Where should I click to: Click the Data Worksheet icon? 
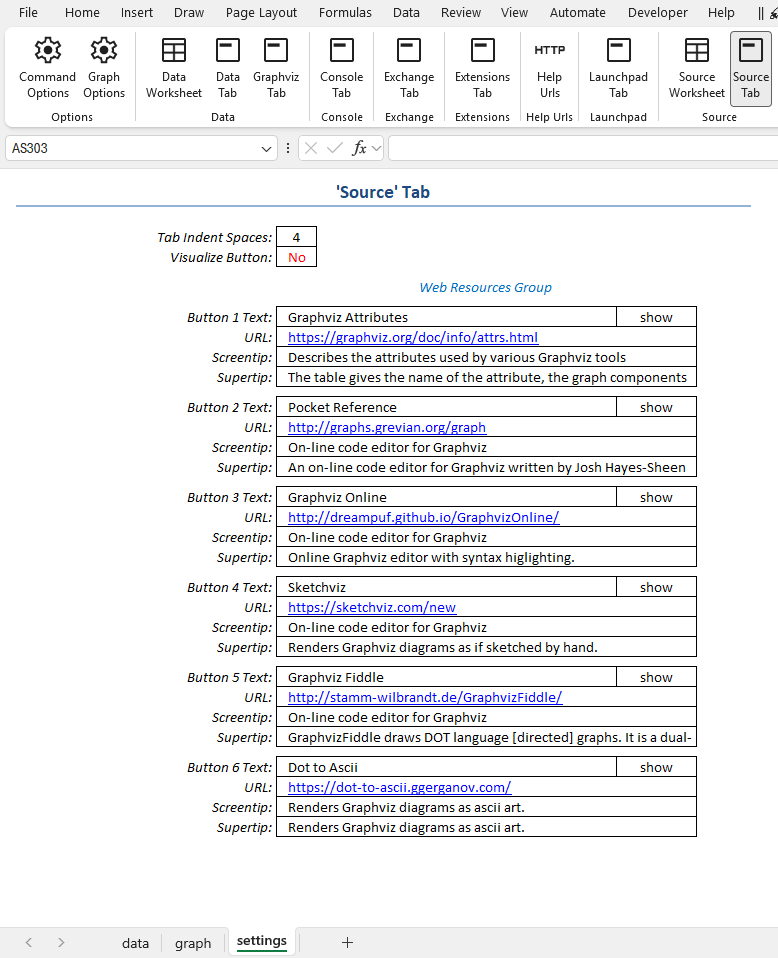pos(174,50)
